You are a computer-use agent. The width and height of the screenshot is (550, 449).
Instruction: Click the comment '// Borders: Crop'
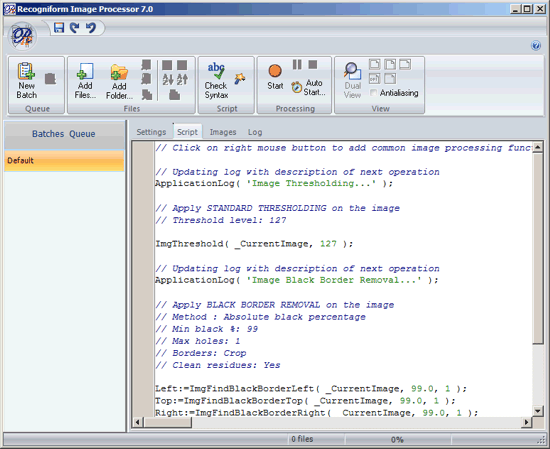pyautogui.click(x=201, y=353)
